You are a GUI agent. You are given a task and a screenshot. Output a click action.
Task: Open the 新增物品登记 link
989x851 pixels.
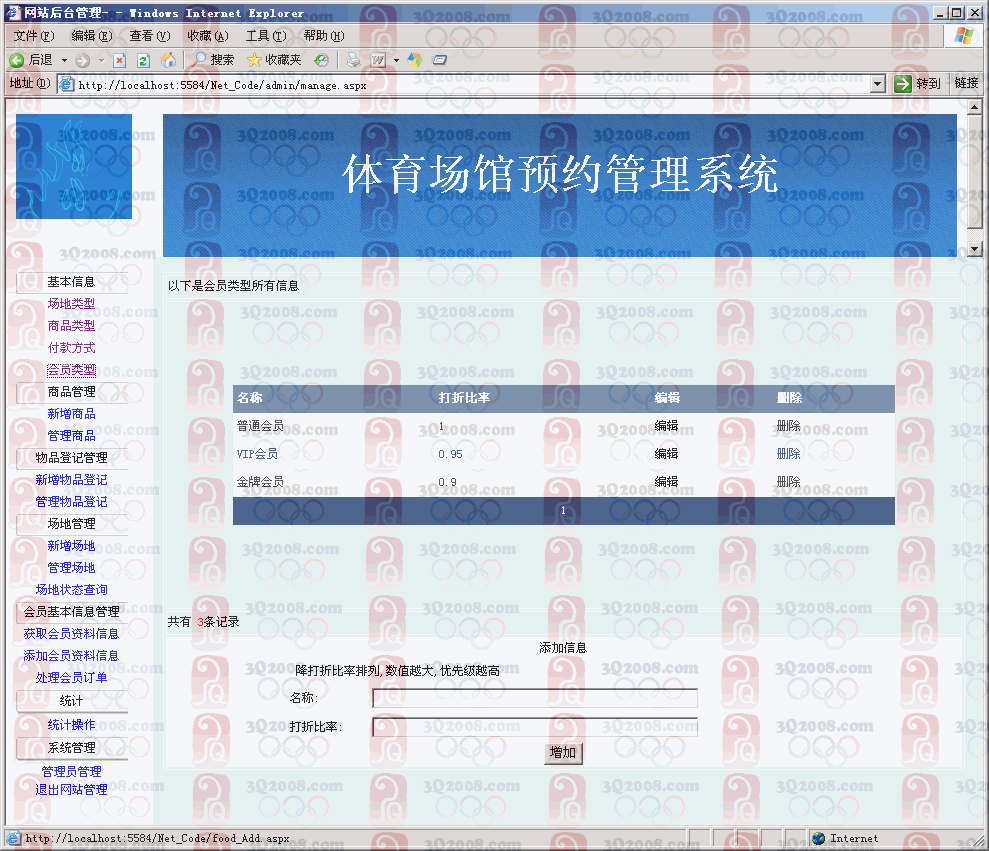coord(71,480)
